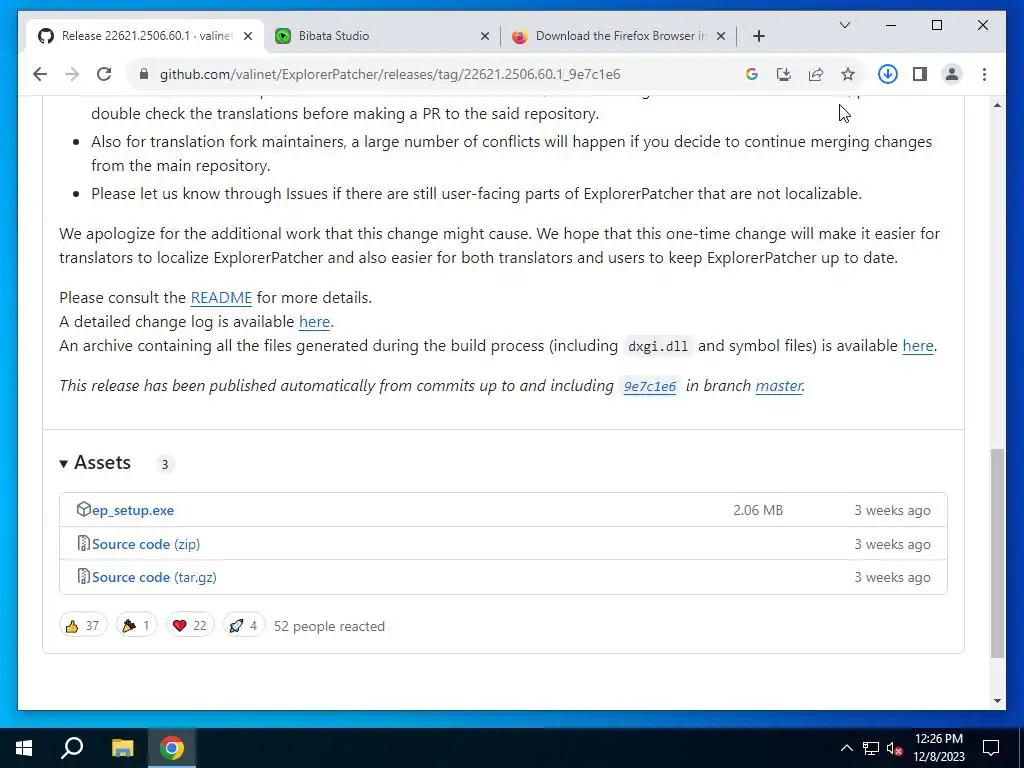
Task: Download ep_setup.exe
Action: coord(133,510)
